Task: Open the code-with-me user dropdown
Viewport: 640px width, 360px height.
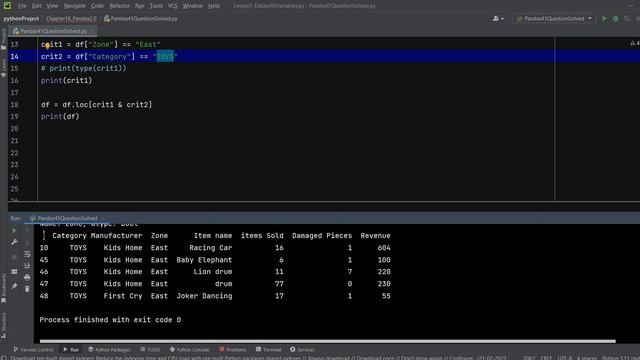Action: (498, 19)
